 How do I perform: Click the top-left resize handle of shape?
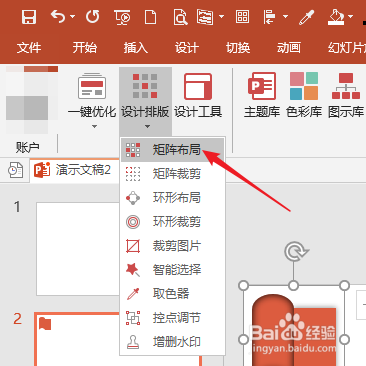pos(244,286)
